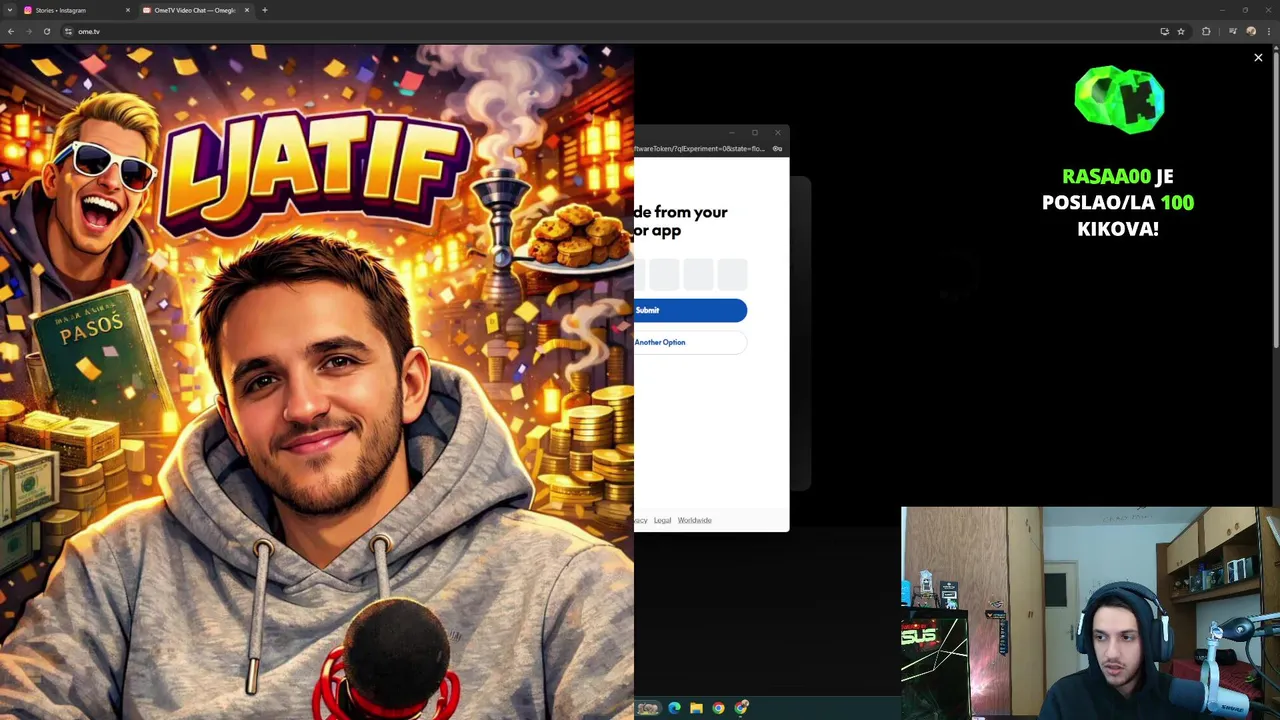The width and height of the screenshot is (1280, 720).
Task: Click the Submit button in popup
Action: (x=690, y=310)
